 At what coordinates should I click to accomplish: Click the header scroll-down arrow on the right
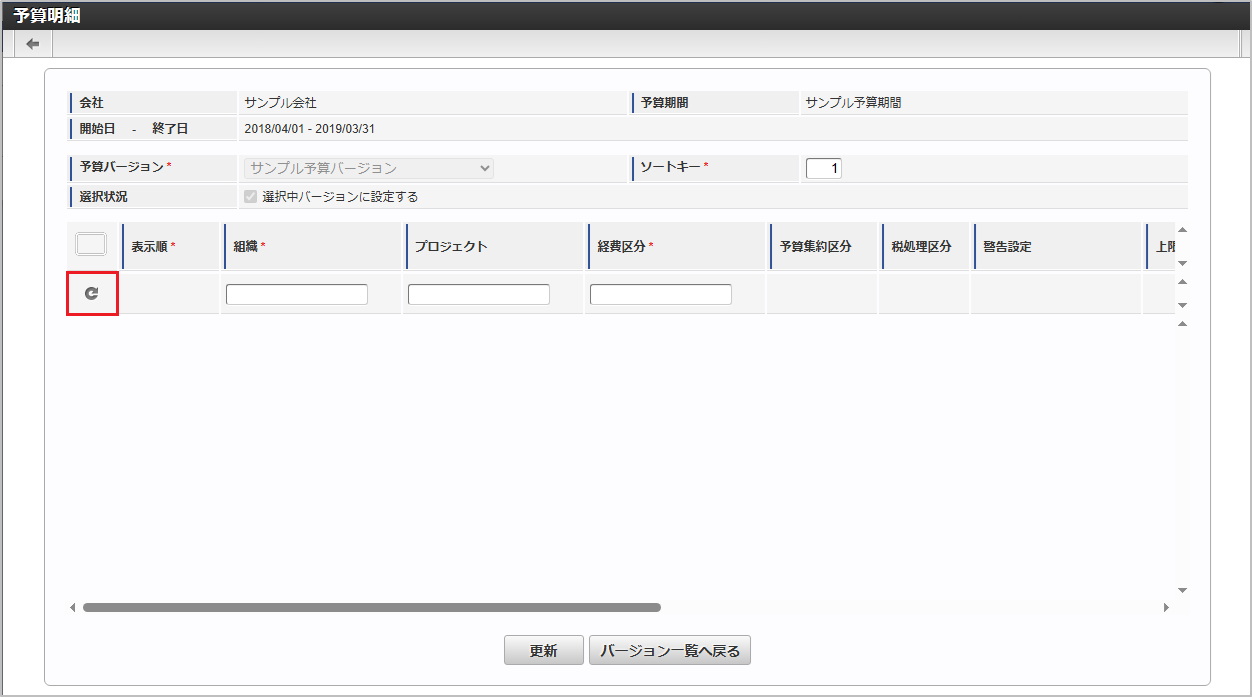coord(1182,262)
